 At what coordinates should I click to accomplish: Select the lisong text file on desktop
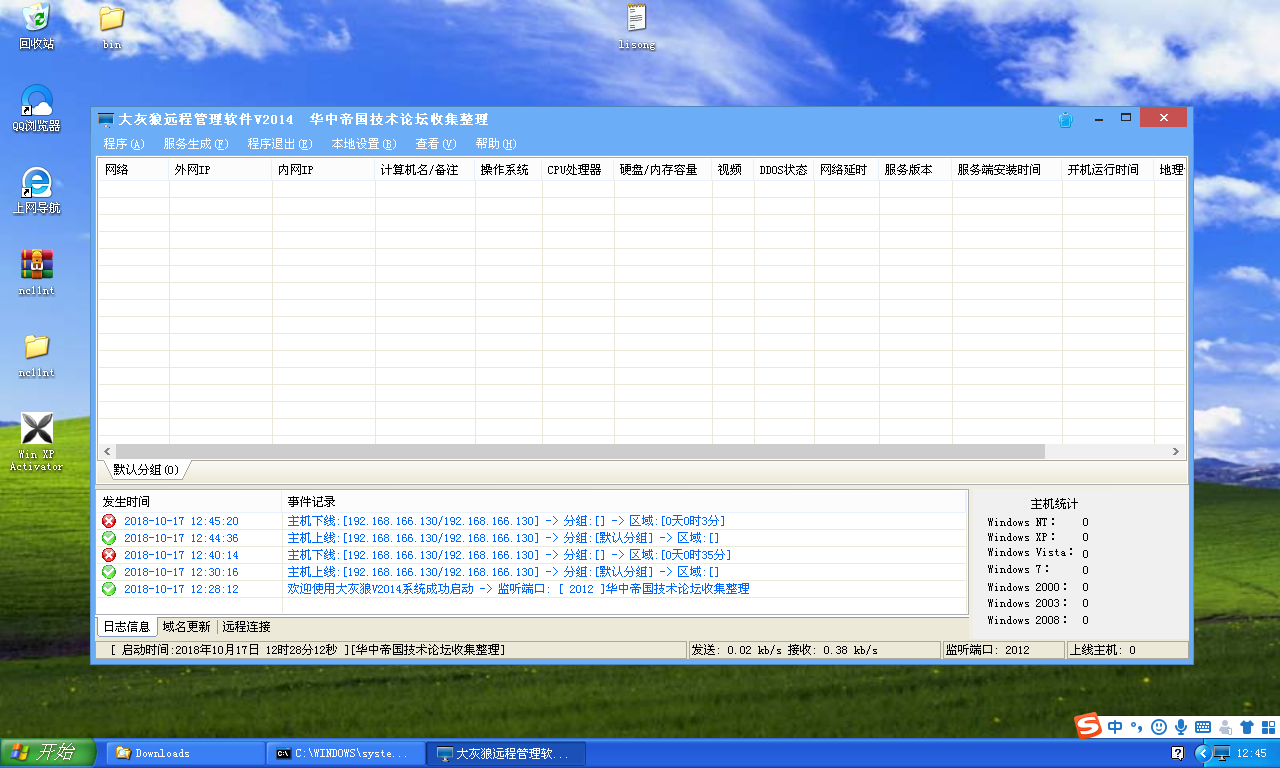(x=637, y=27)
